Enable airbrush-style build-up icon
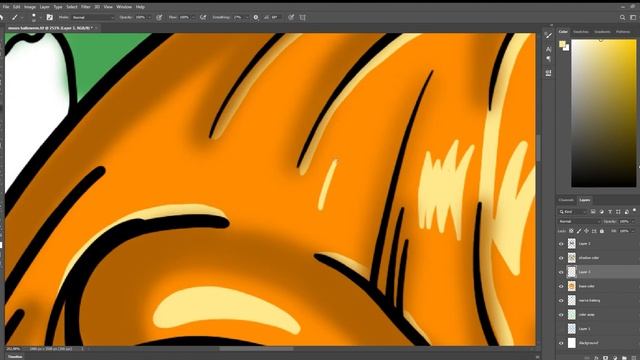The width and height of the screenshot is (640, 360). point(203,18)
